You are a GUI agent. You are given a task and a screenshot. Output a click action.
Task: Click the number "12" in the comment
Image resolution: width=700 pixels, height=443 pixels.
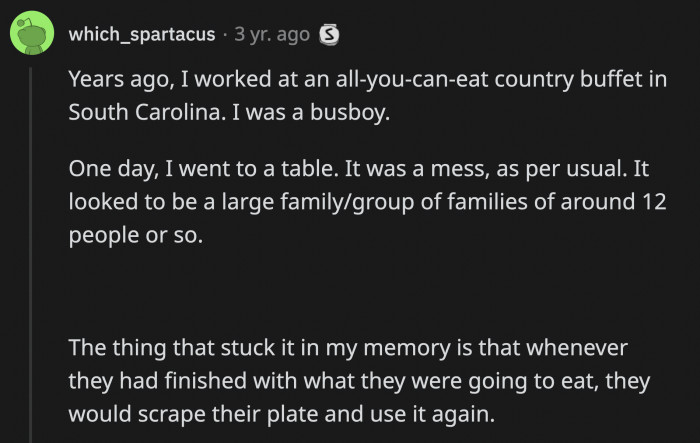[651, 201]
